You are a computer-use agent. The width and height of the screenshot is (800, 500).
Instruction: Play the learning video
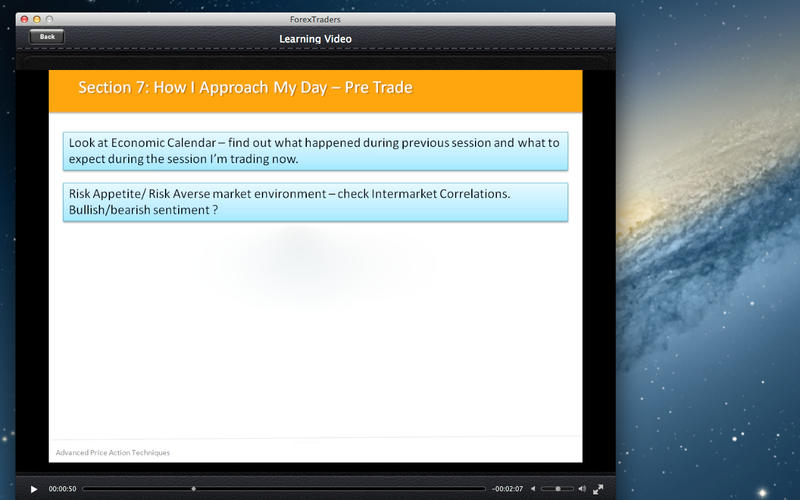pos(34,489)
